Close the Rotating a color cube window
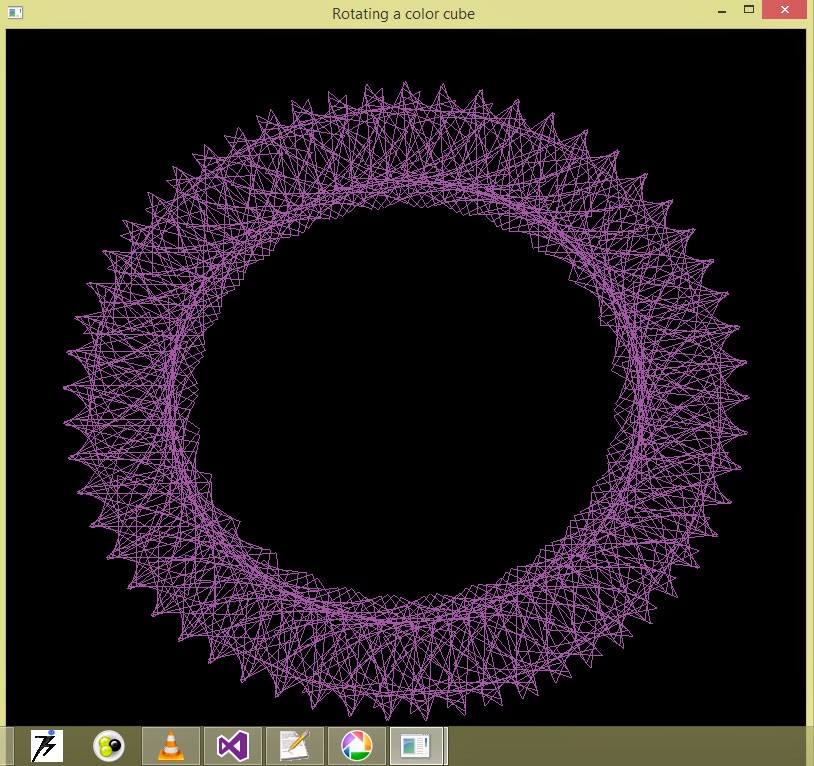Viewport: 814px width, 766px height. click(x=783, y=10)
